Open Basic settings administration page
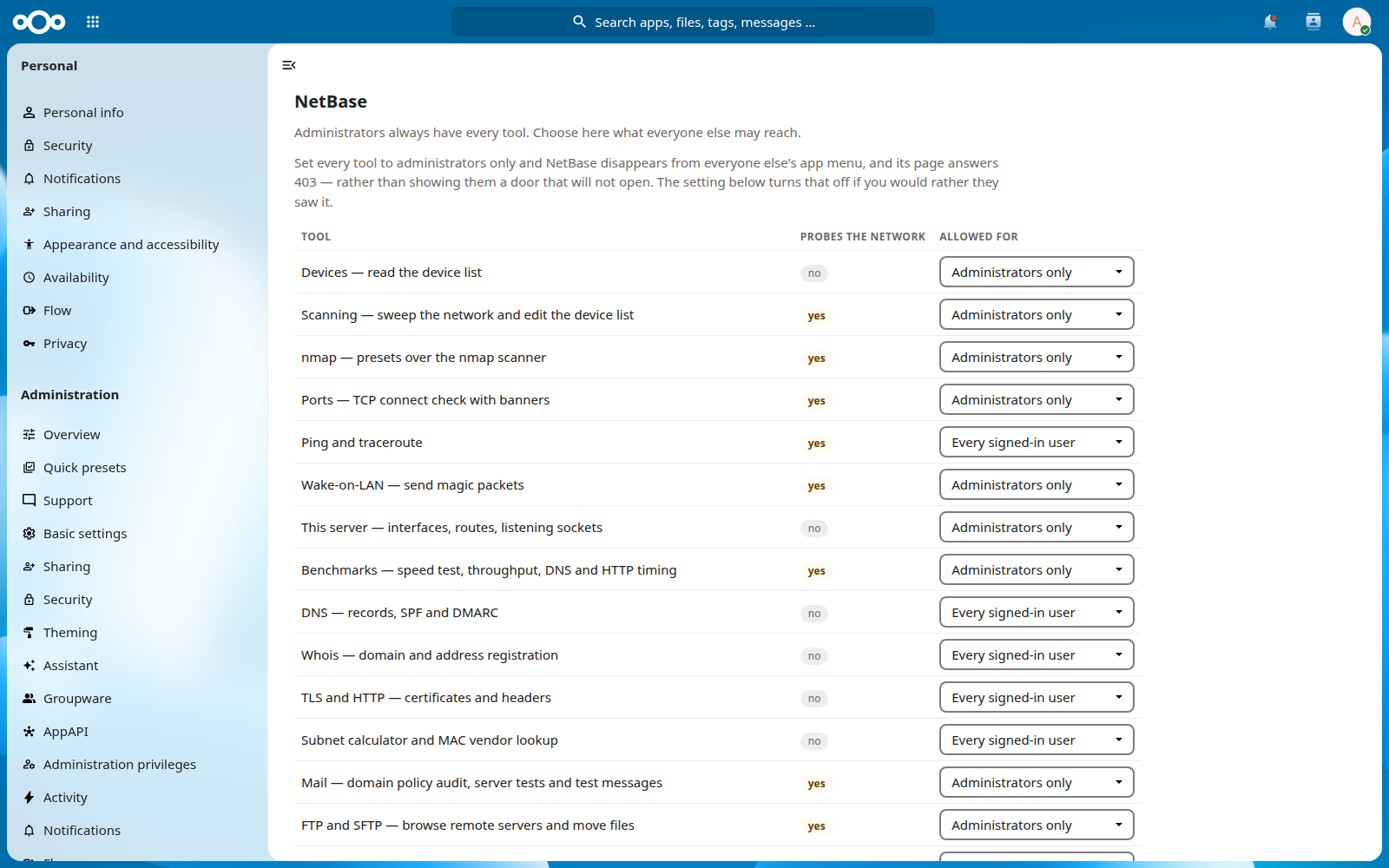This screenshot has width=1389, height=868. tap(137, 534)
